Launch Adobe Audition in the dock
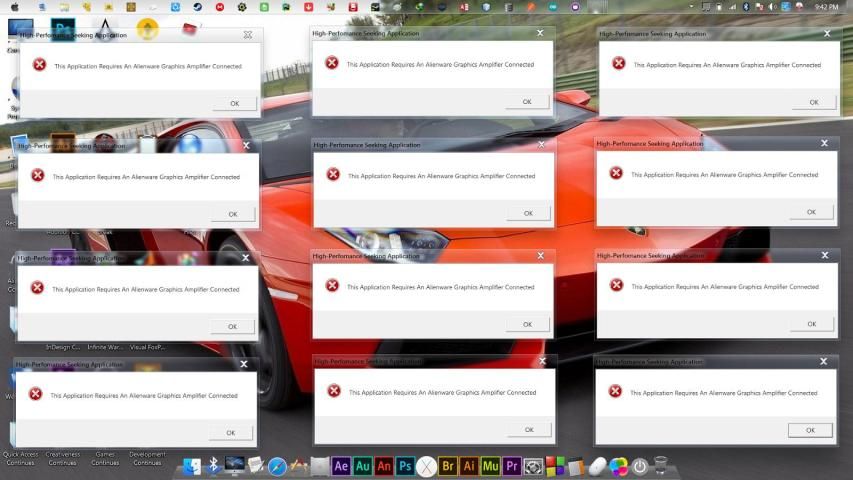This screenshot has width=853, height=480. (x=363, y=466)
